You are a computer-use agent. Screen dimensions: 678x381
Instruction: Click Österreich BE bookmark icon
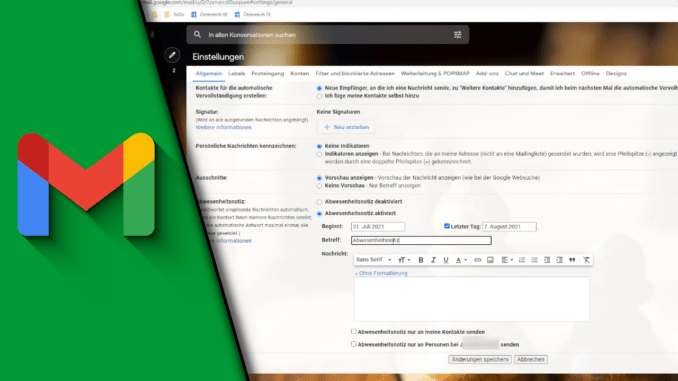(194, 14)
